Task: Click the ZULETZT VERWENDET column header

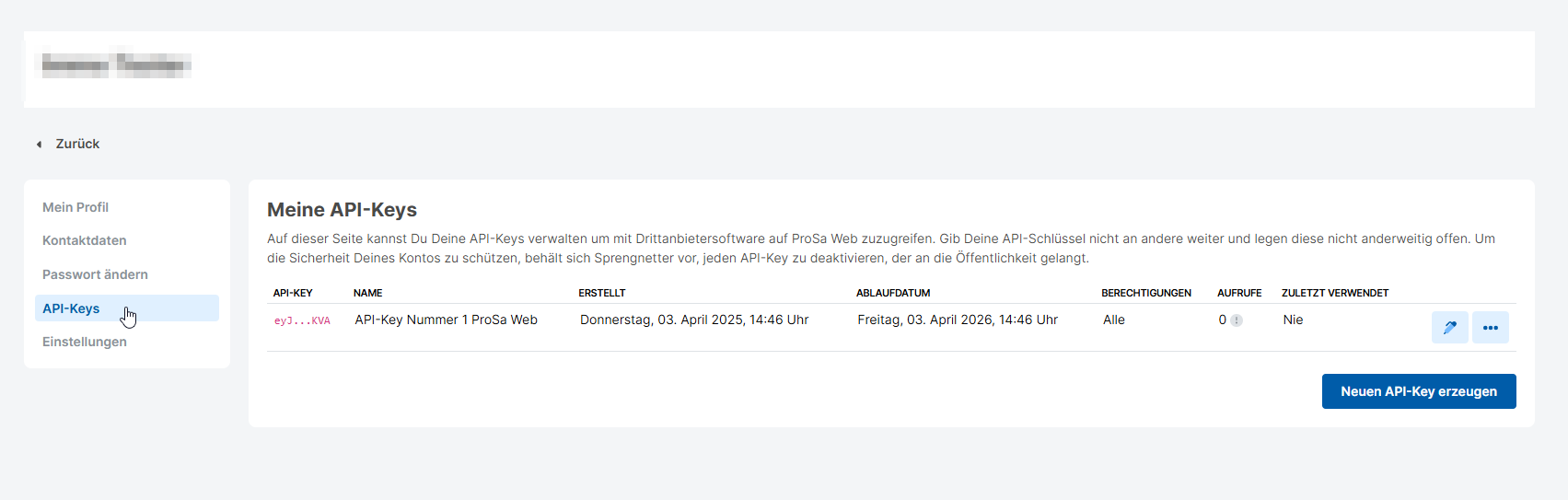Action: point(1334,293)
